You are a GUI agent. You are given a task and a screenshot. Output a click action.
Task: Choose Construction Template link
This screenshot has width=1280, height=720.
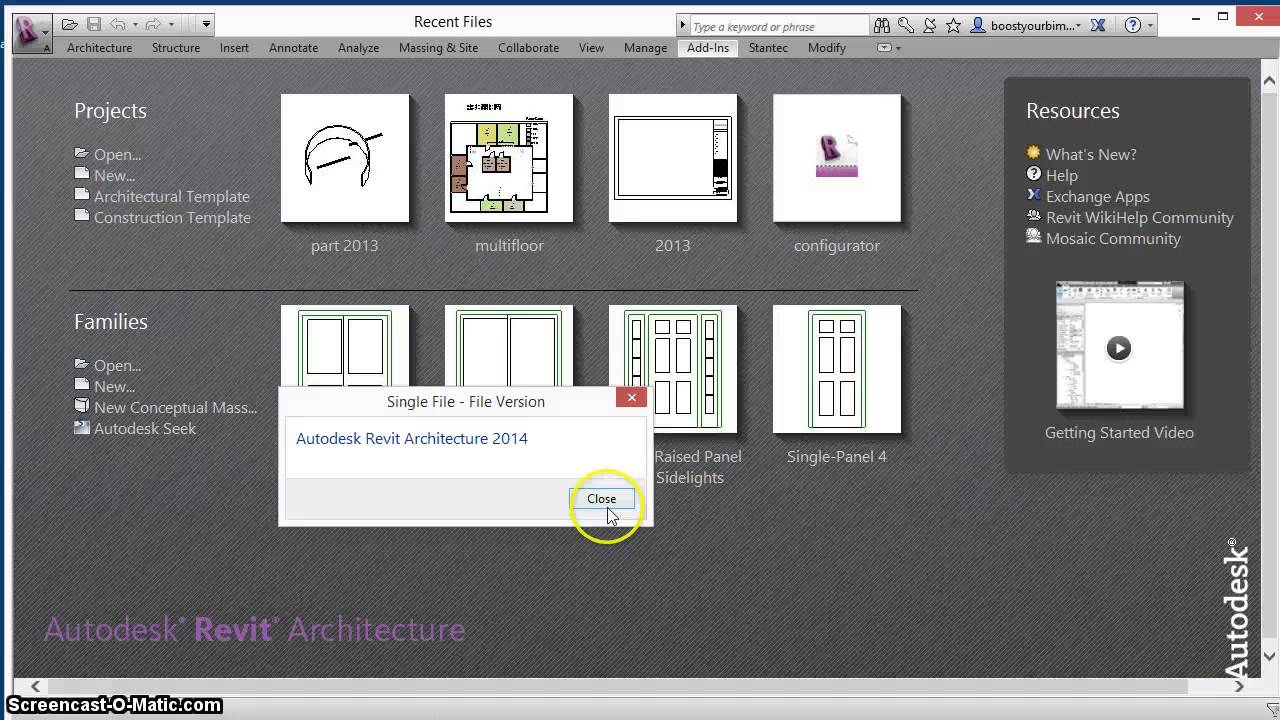[172, 217]
